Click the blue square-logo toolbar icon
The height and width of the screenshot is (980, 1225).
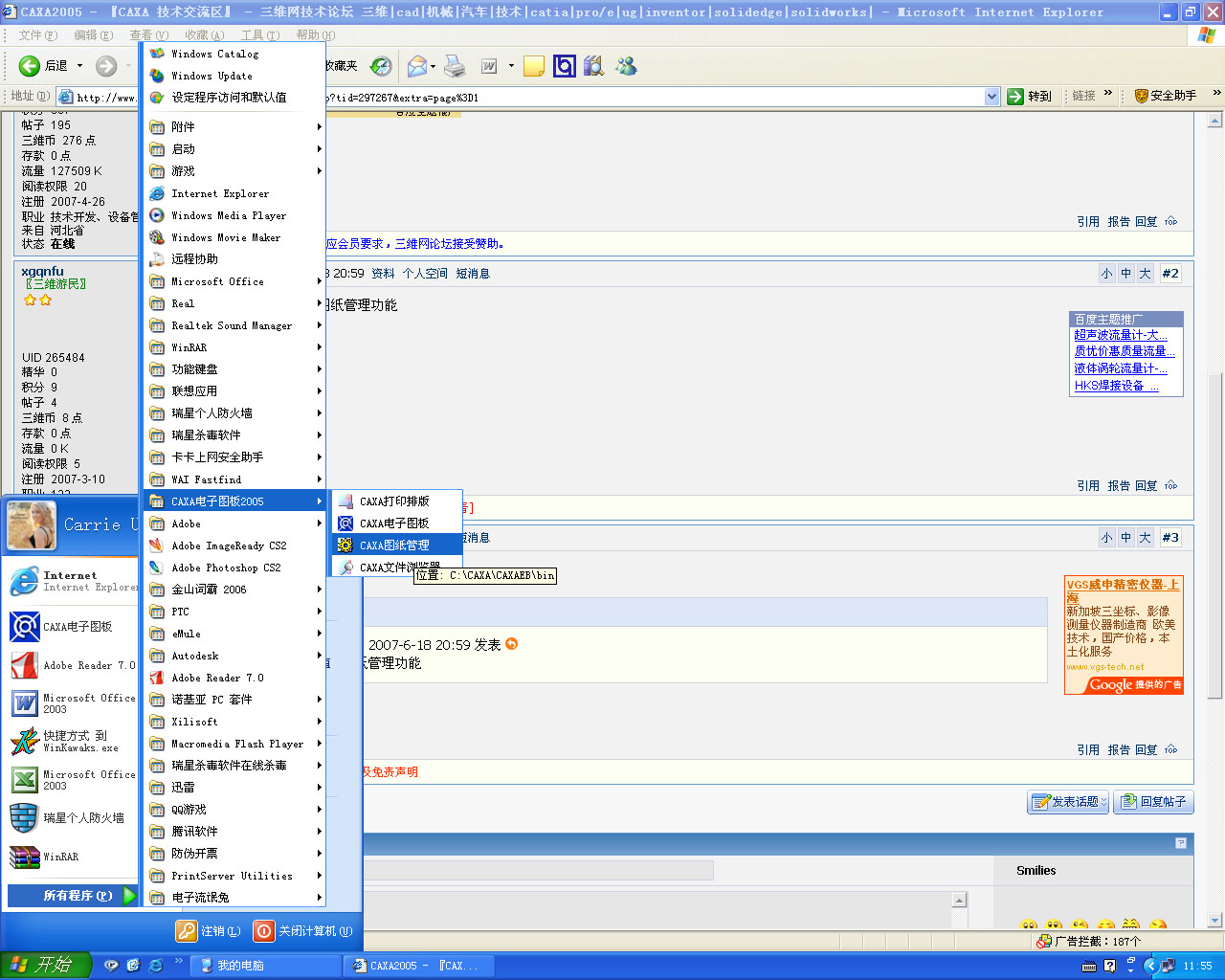point(565,66)
